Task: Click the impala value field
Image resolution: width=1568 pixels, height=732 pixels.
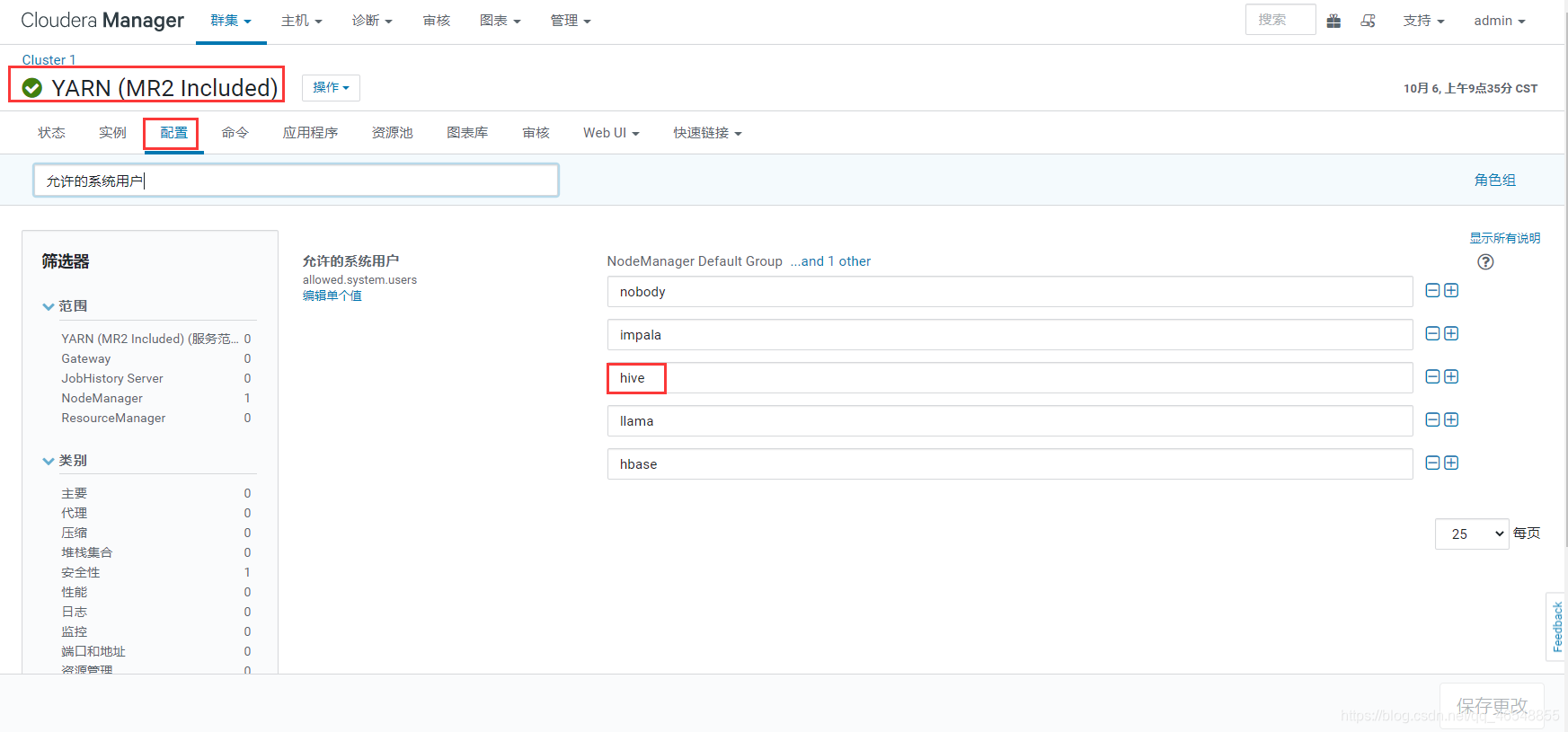Action: pos(1010,335)
